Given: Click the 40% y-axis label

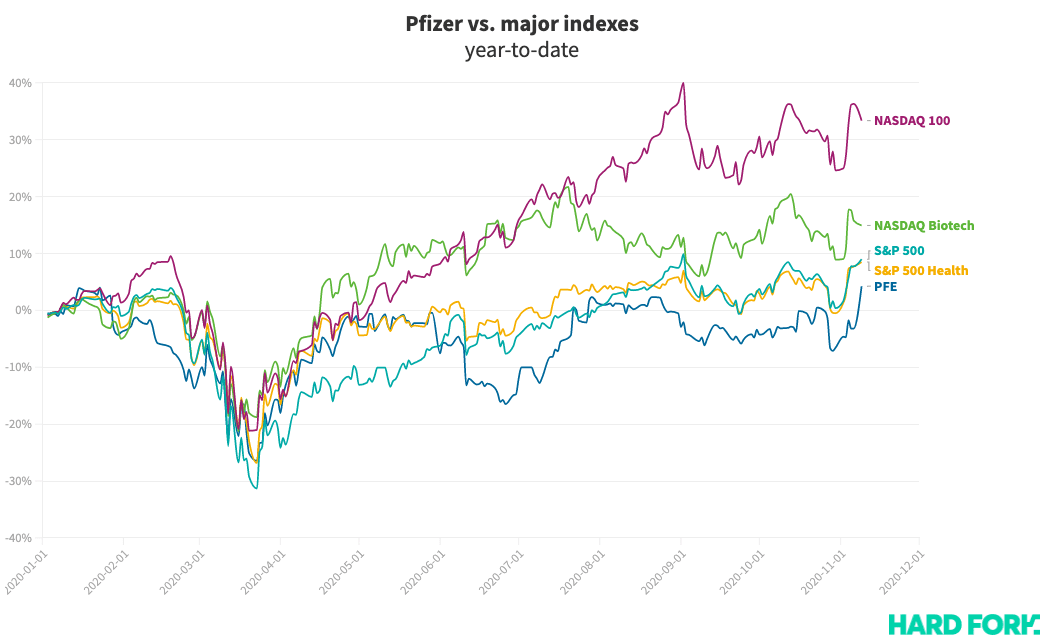Looking at the screenshot, I should (21, 82).
